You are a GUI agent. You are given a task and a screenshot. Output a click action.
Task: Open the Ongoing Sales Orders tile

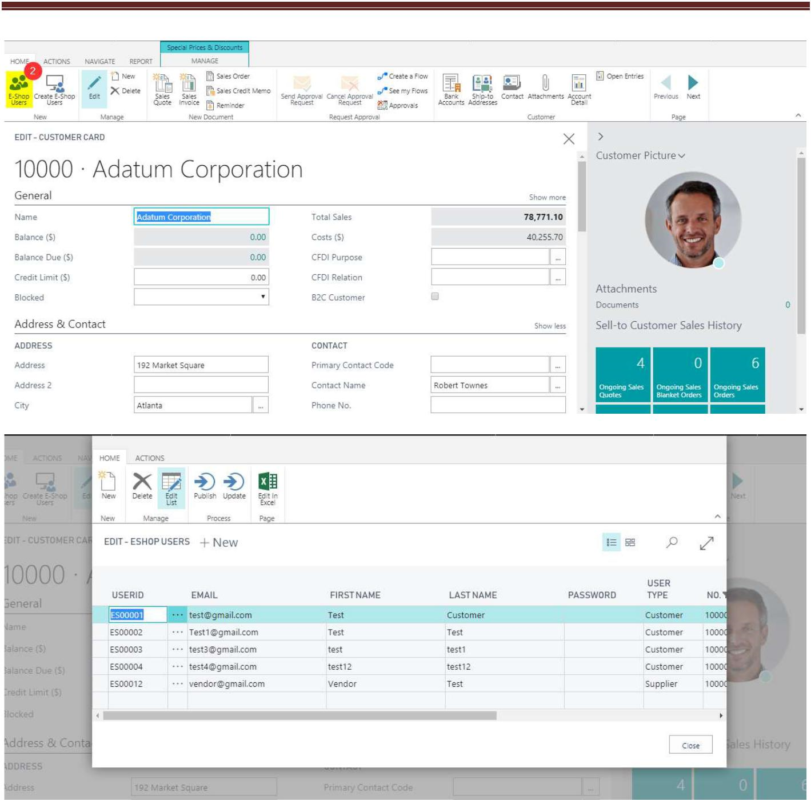[x=738, y=374]
